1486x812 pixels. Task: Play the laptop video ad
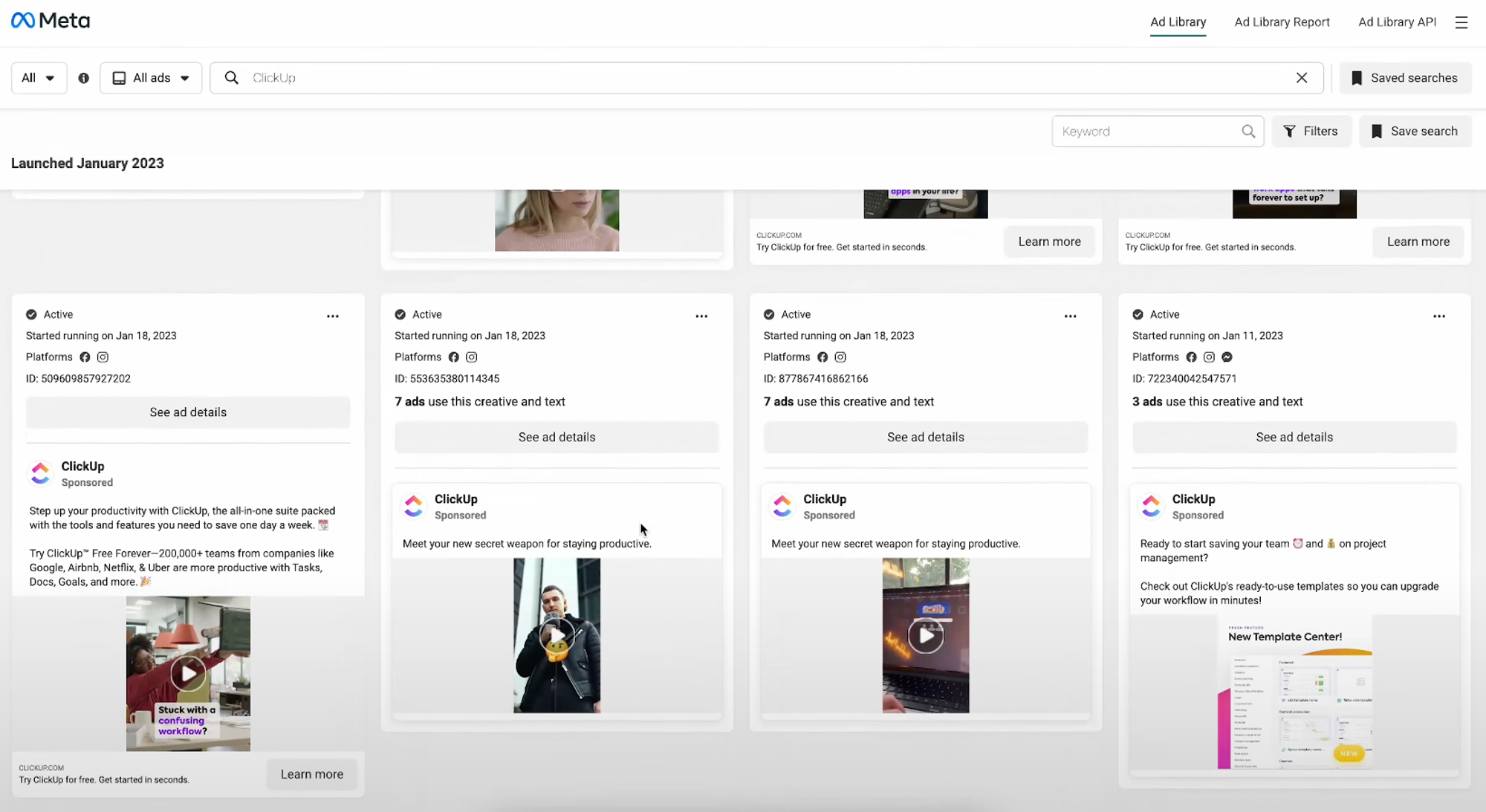(925, 635)
